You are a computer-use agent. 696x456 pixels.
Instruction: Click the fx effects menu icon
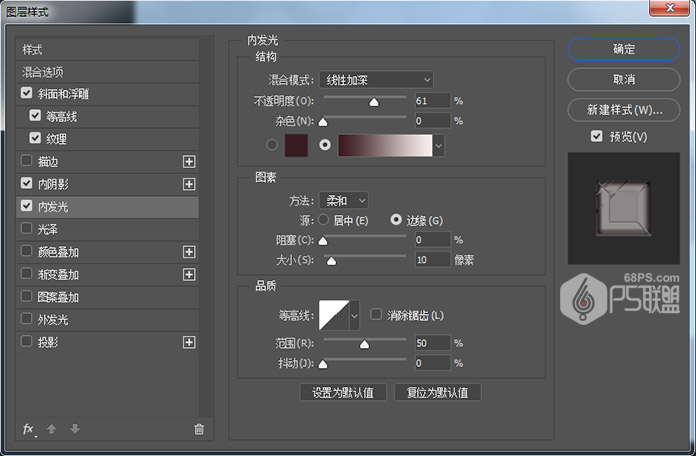28,429
